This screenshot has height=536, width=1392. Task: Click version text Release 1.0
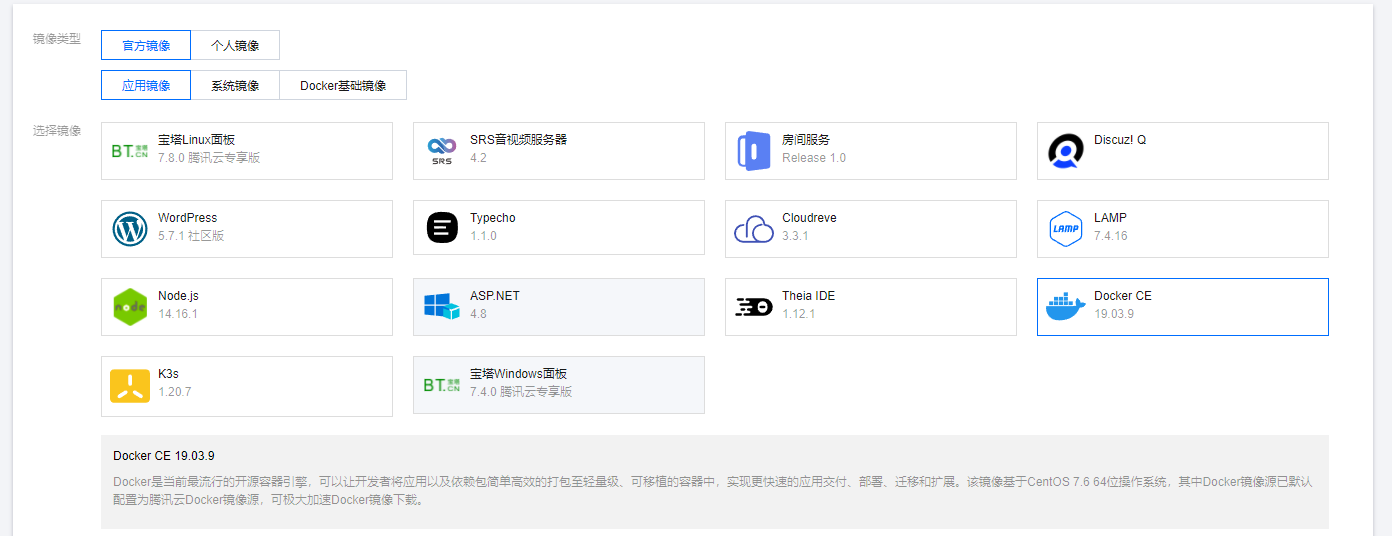[814, 158]
